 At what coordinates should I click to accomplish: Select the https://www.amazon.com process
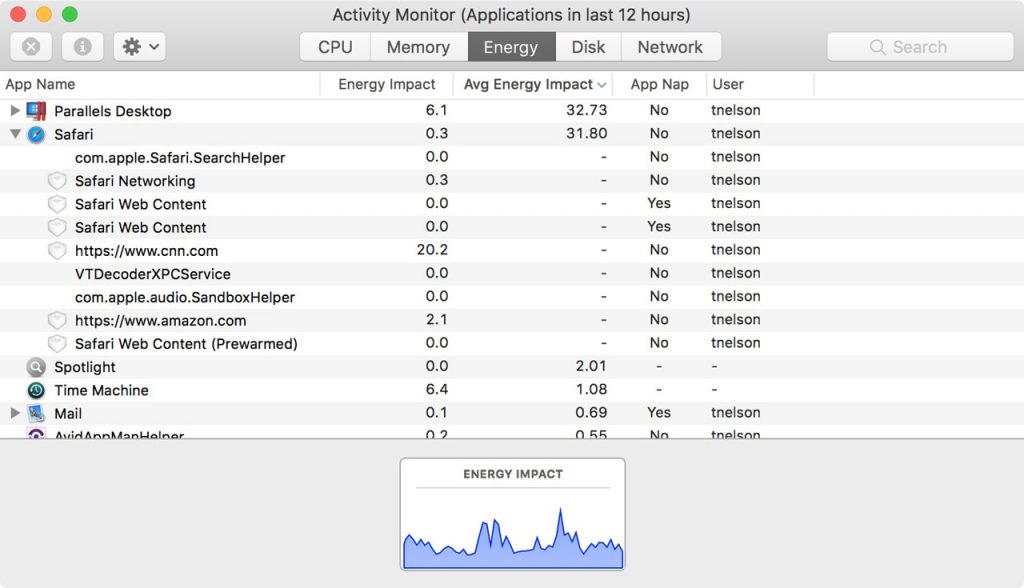(x=512, y=321)
